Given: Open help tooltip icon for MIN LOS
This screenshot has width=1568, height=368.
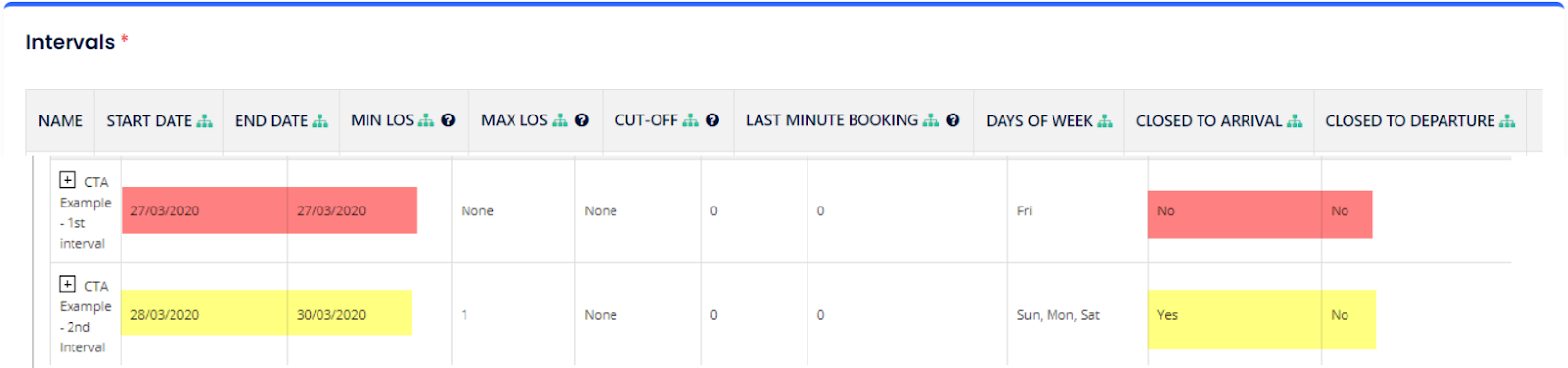Looking at the screenshot, I should pos(448,120).
